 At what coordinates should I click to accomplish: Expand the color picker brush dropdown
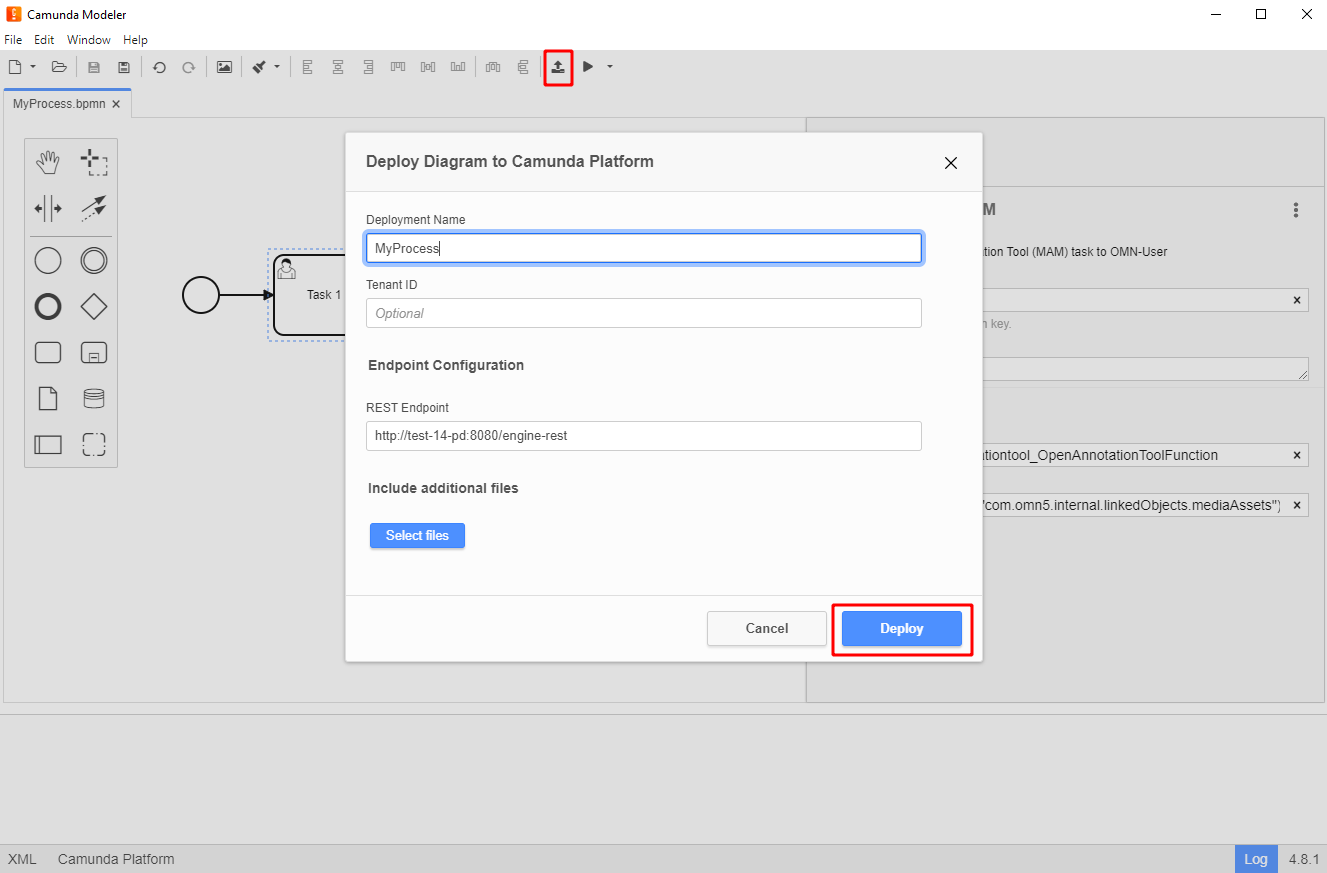tap(277, 67)
